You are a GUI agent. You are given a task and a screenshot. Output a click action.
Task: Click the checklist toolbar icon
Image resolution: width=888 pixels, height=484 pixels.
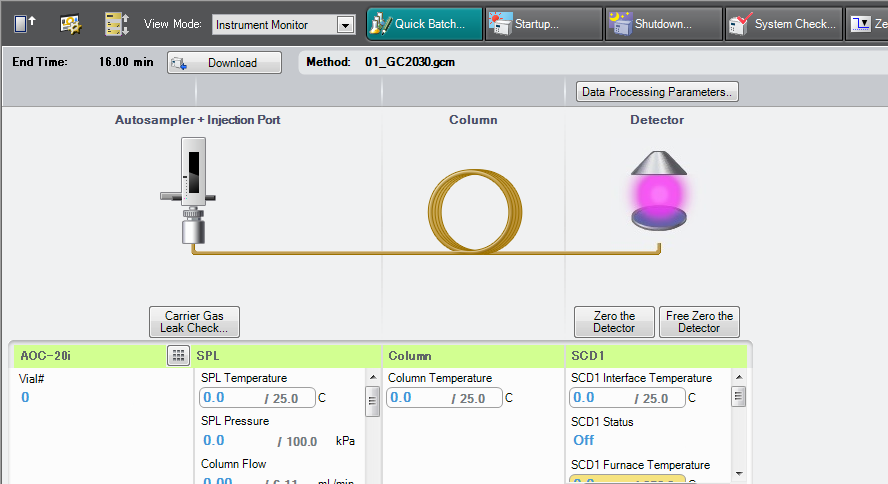click(x=116, y=24)
